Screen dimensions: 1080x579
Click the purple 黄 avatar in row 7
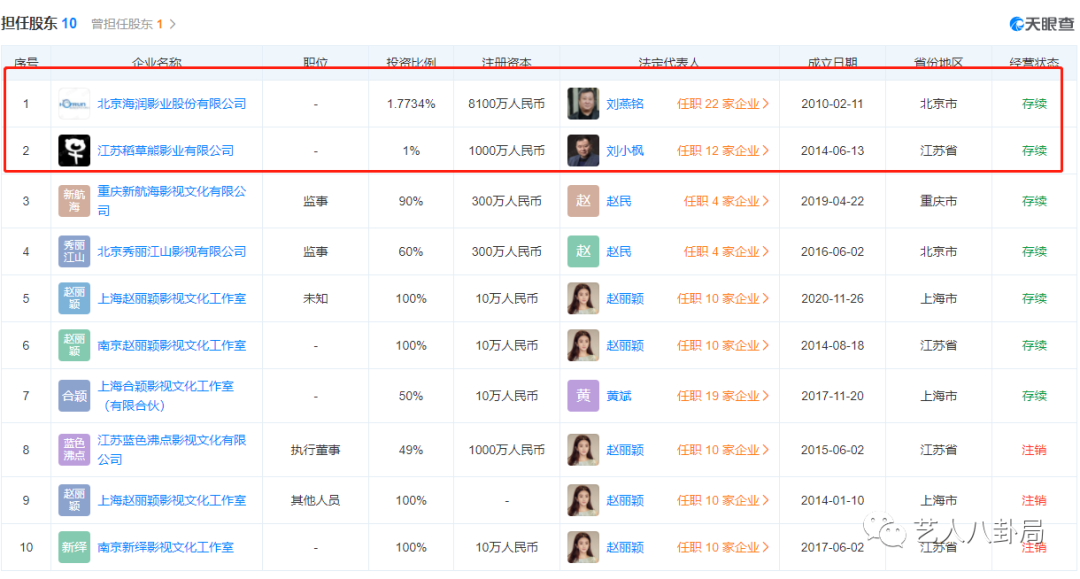[583, 396]
